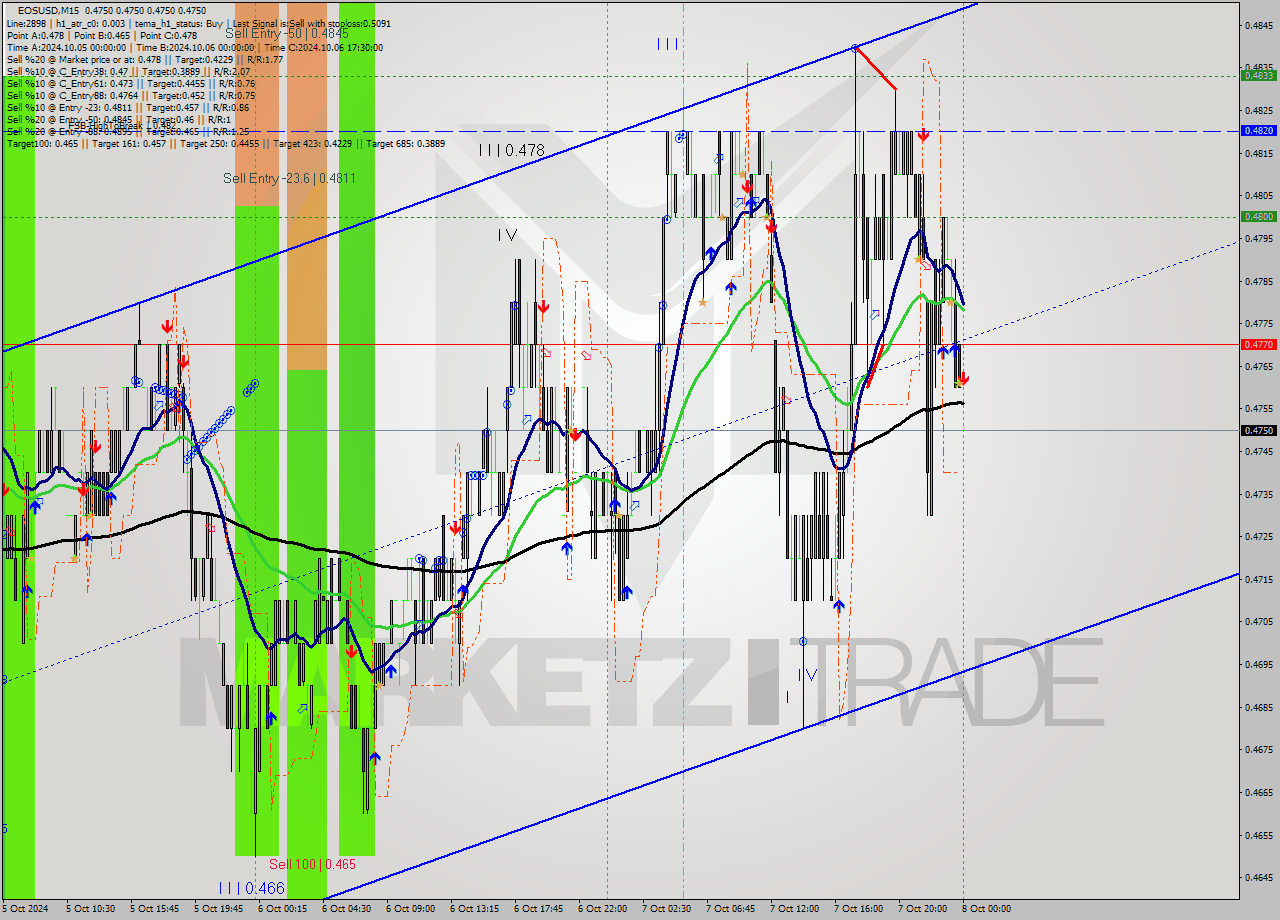The height and width of the screenshot is (920, 1280).
Task: Click the '5 Oct 15:45' time label
Action: [155, 909]
